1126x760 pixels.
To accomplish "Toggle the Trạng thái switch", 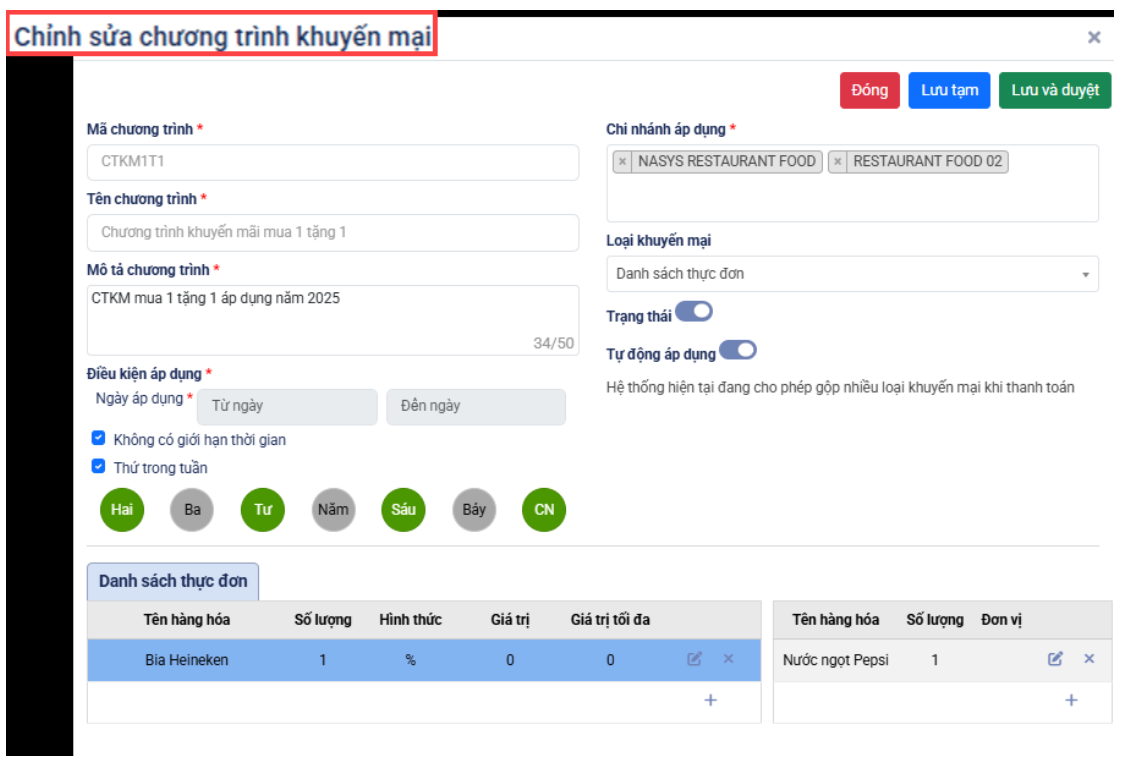I will click(694, 312).
